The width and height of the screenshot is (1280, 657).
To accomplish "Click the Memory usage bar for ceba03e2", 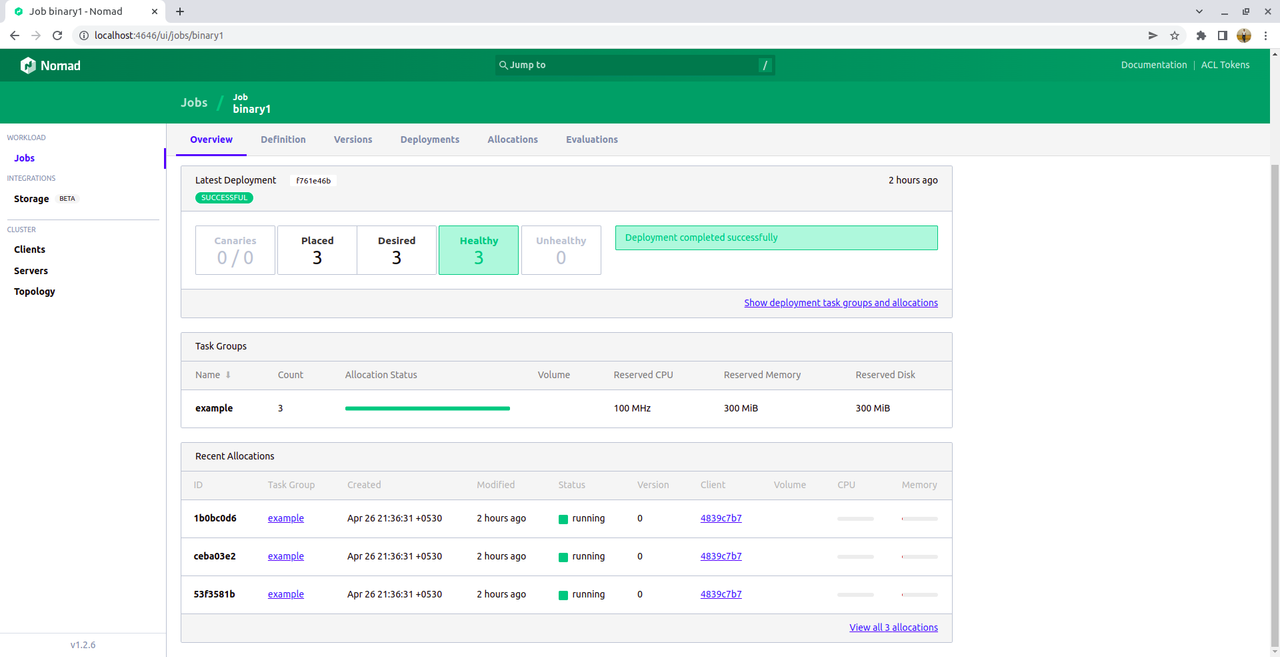I will pos(919,557).
